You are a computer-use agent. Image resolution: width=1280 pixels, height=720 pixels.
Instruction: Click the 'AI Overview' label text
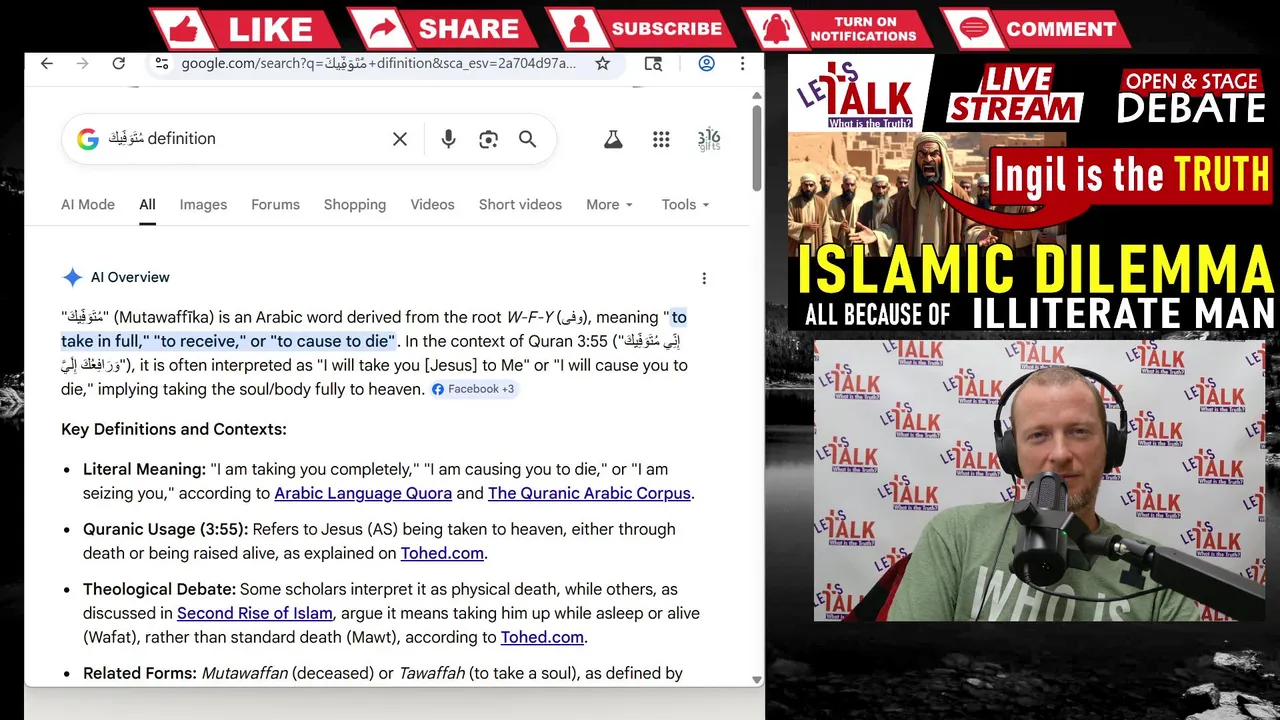[x=130, y=278]
